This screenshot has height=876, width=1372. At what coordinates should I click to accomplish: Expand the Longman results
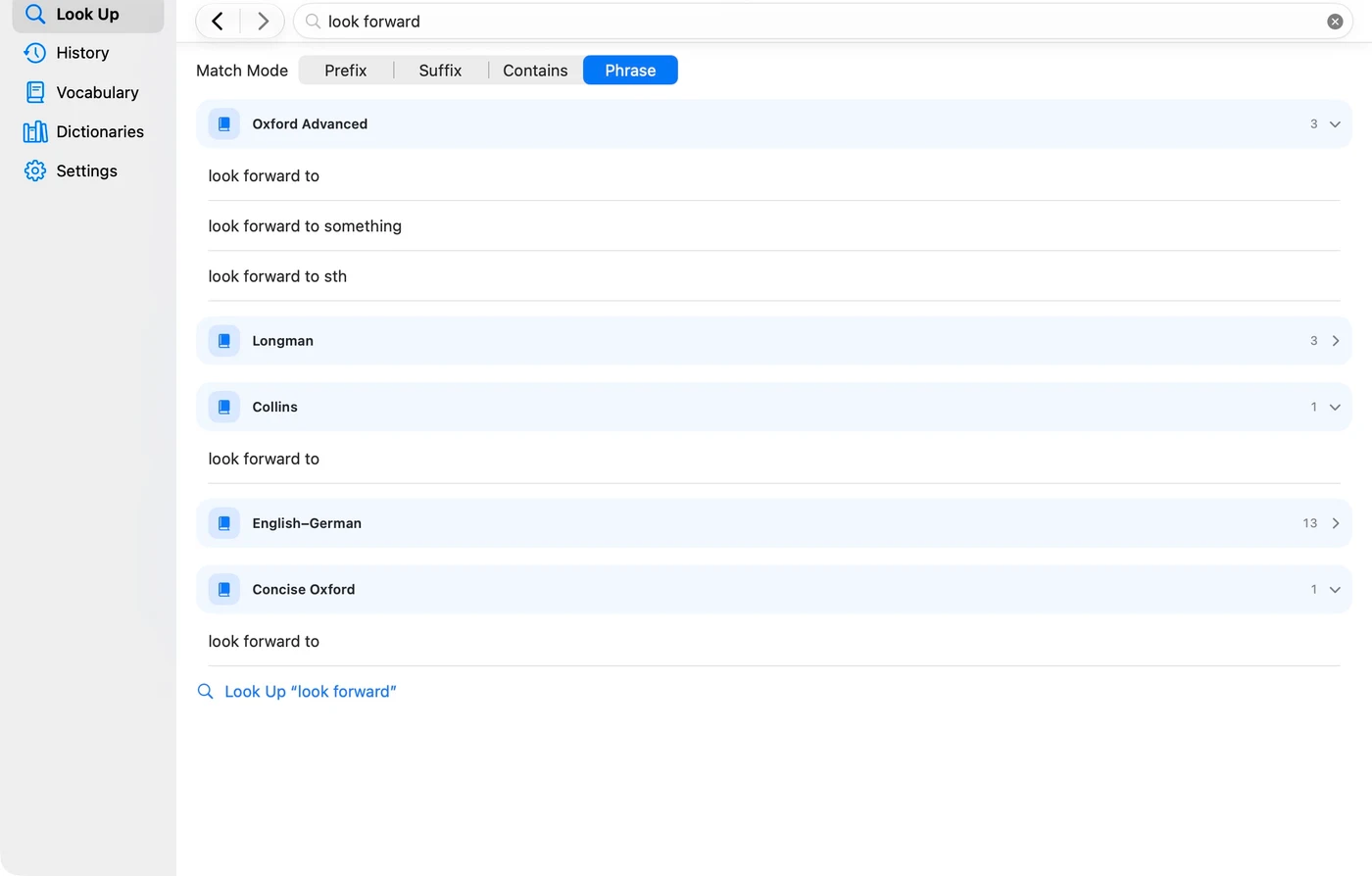point(1335,341)
